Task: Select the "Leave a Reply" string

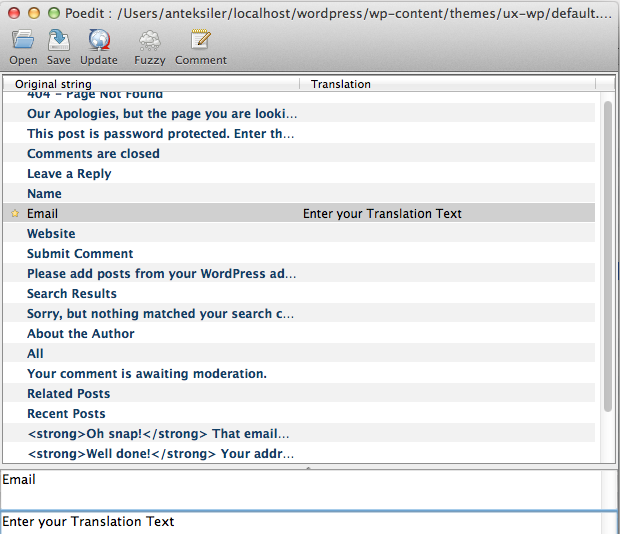Action: point(69,174)
